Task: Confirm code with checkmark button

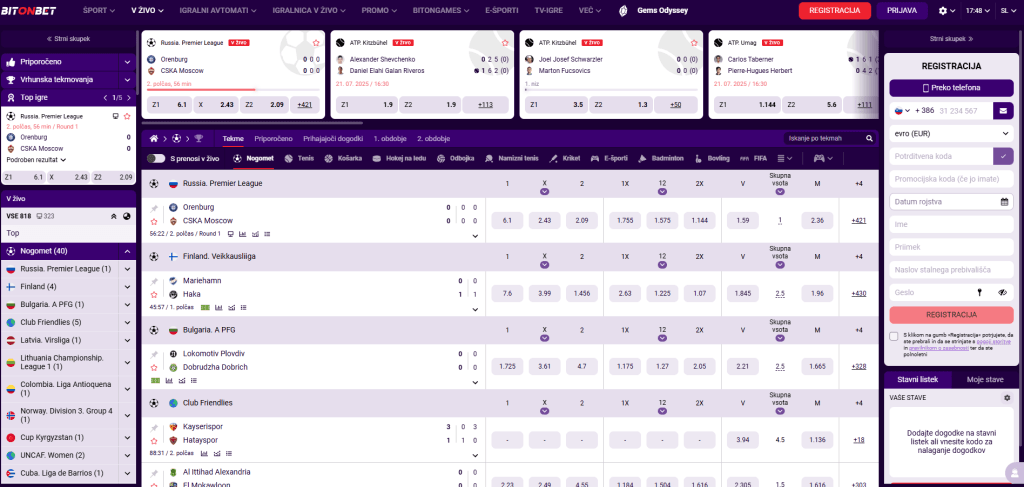Action: 1003,156
